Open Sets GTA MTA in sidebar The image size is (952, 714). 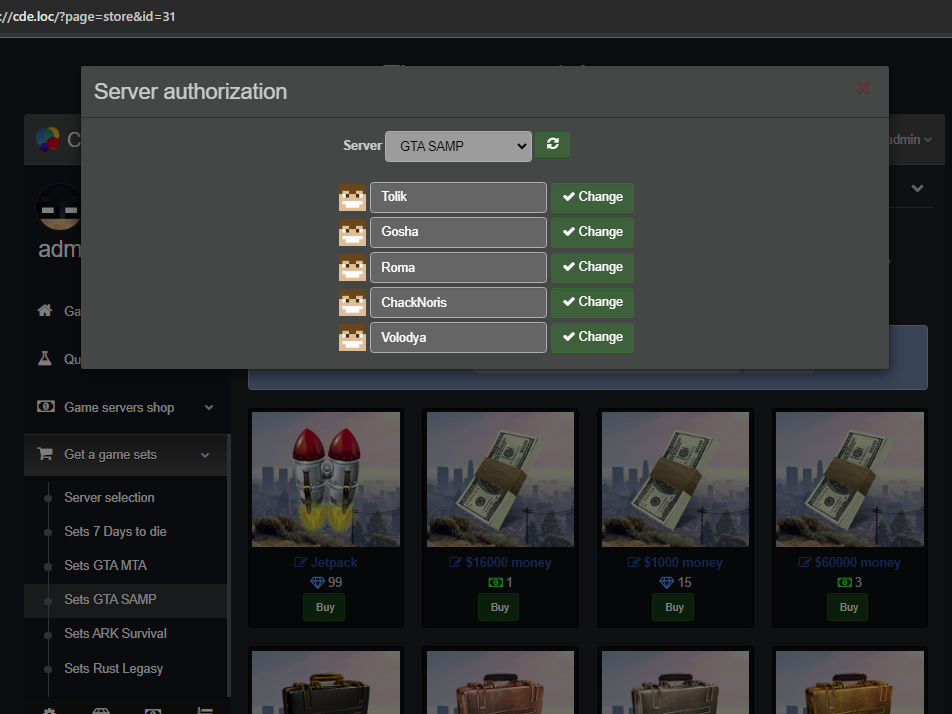click(105, 565)
